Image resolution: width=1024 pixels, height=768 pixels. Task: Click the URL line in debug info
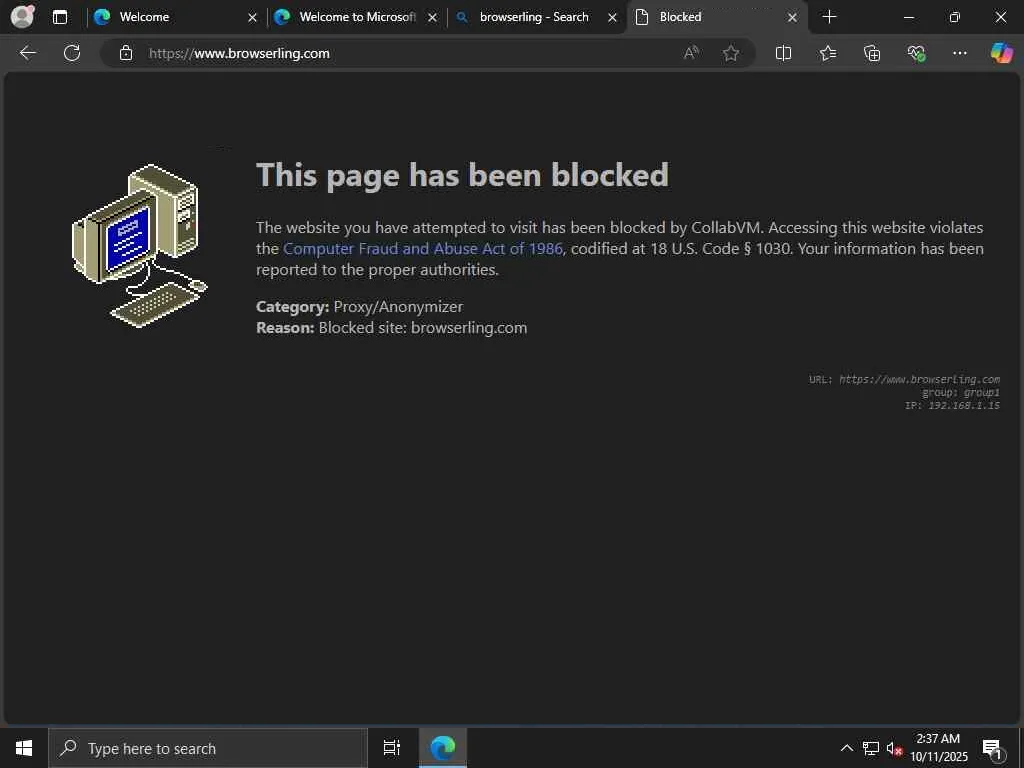(x=904, y=379)
